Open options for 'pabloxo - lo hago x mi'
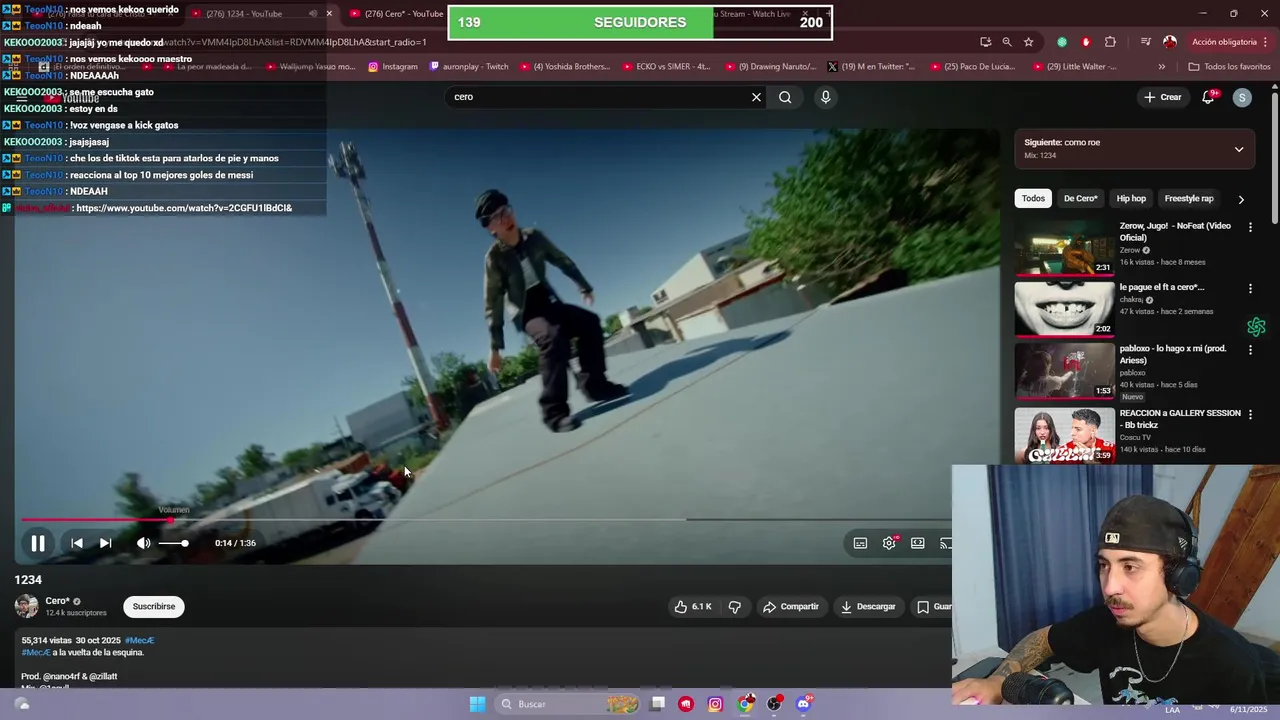The height and width of the screenshot is (720, 1280). [1250, 350]
